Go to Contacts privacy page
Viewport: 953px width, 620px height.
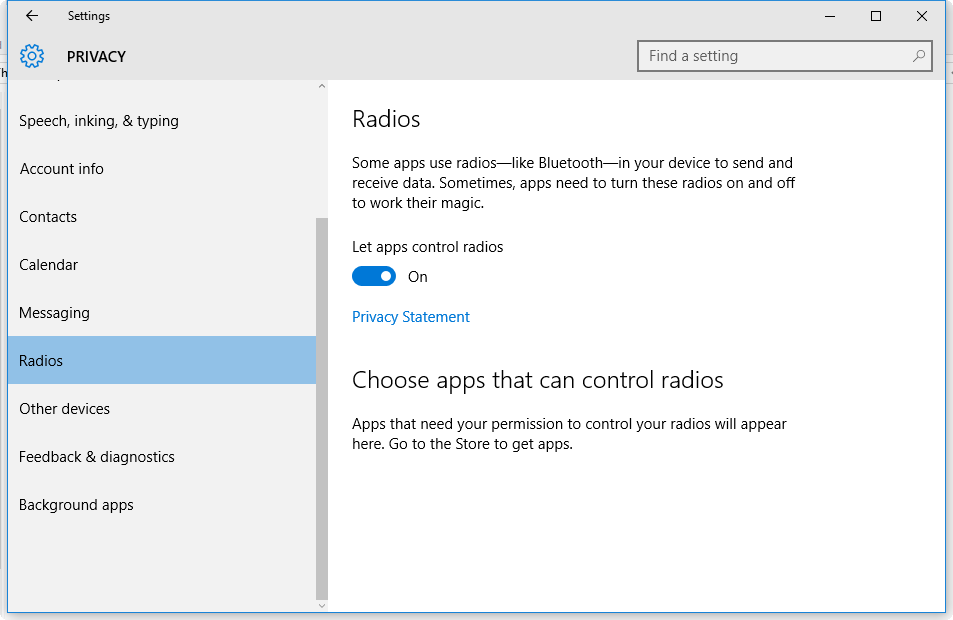[48, 217]
